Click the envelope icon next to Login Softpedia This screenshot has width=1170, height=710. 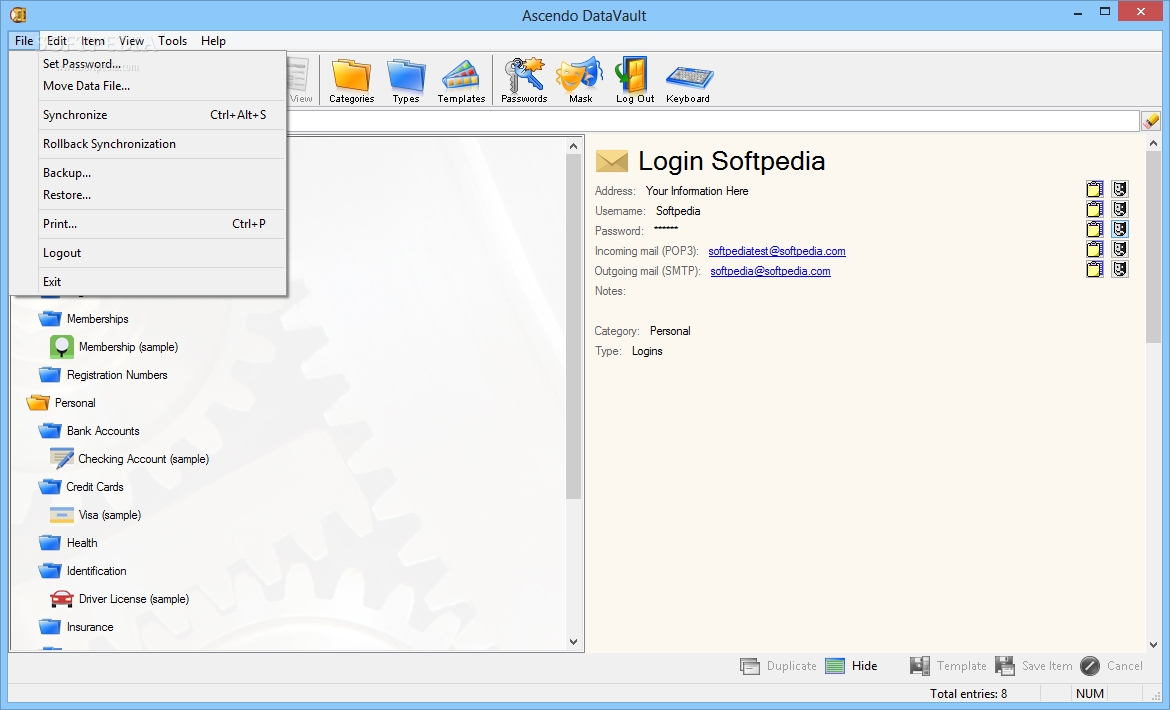point(612,160)
